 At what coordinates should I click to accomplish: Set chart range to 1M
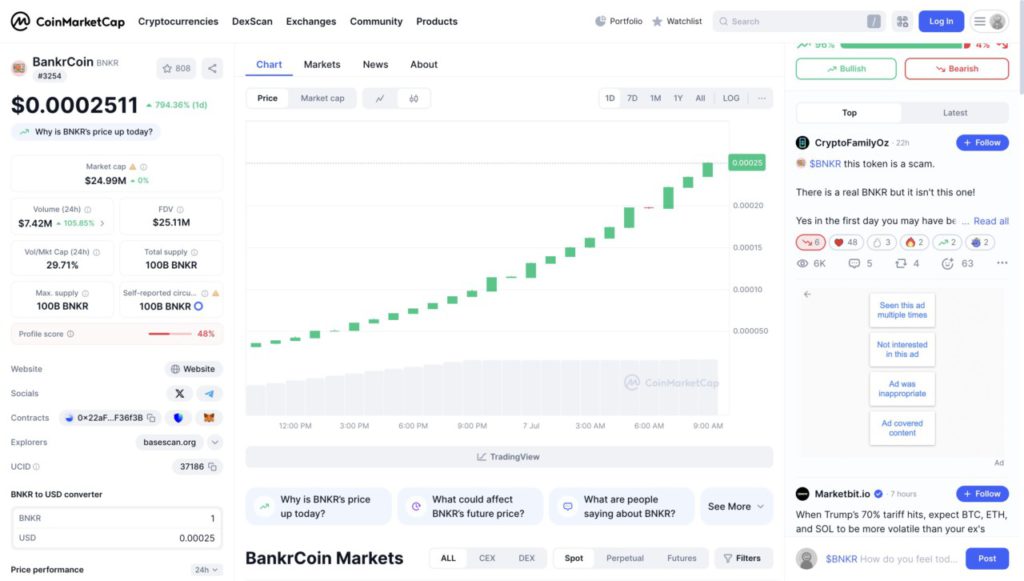[x=656, y=99]
